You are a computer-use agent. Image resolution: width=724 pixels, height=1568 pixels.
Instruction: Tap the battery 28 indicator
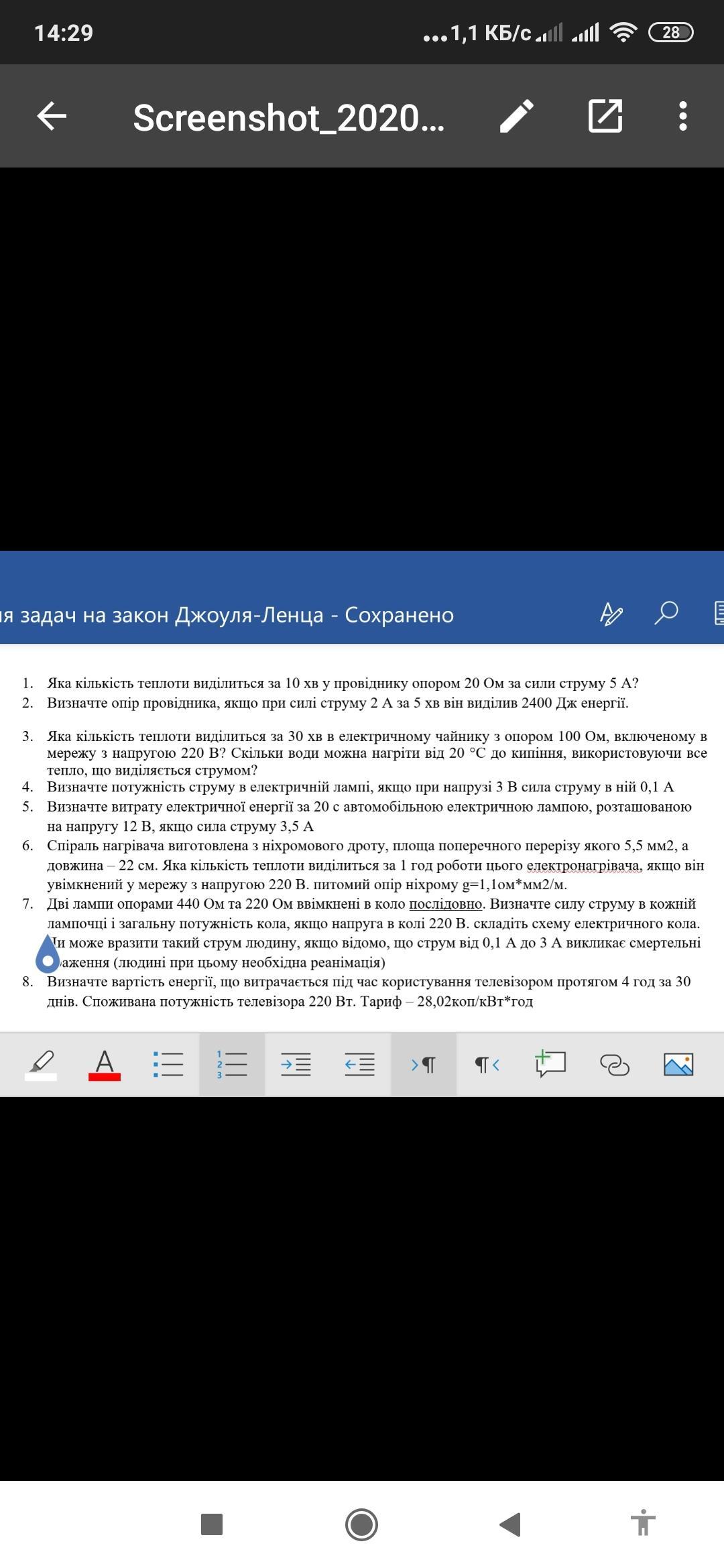click(671, 32)
